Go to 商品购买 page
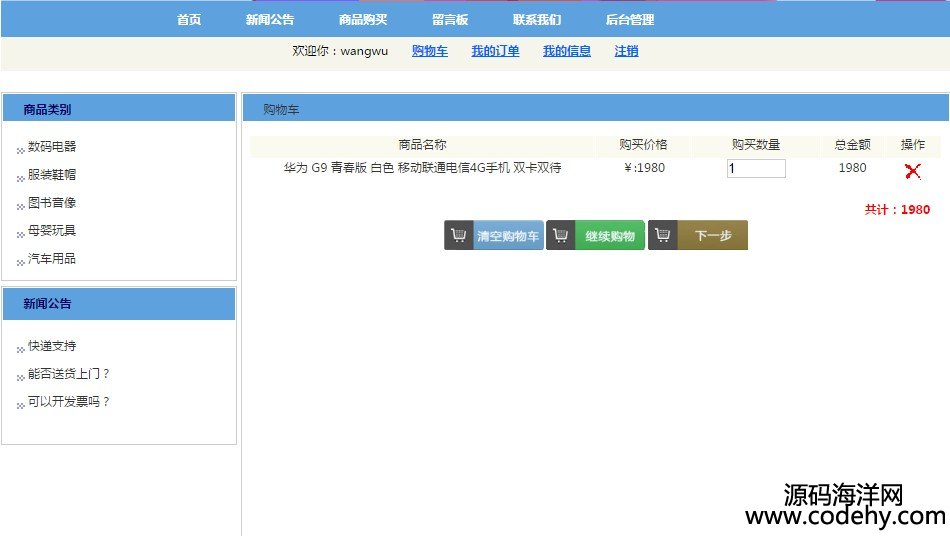This screenshot has height=536, width=950. (362, 19)
